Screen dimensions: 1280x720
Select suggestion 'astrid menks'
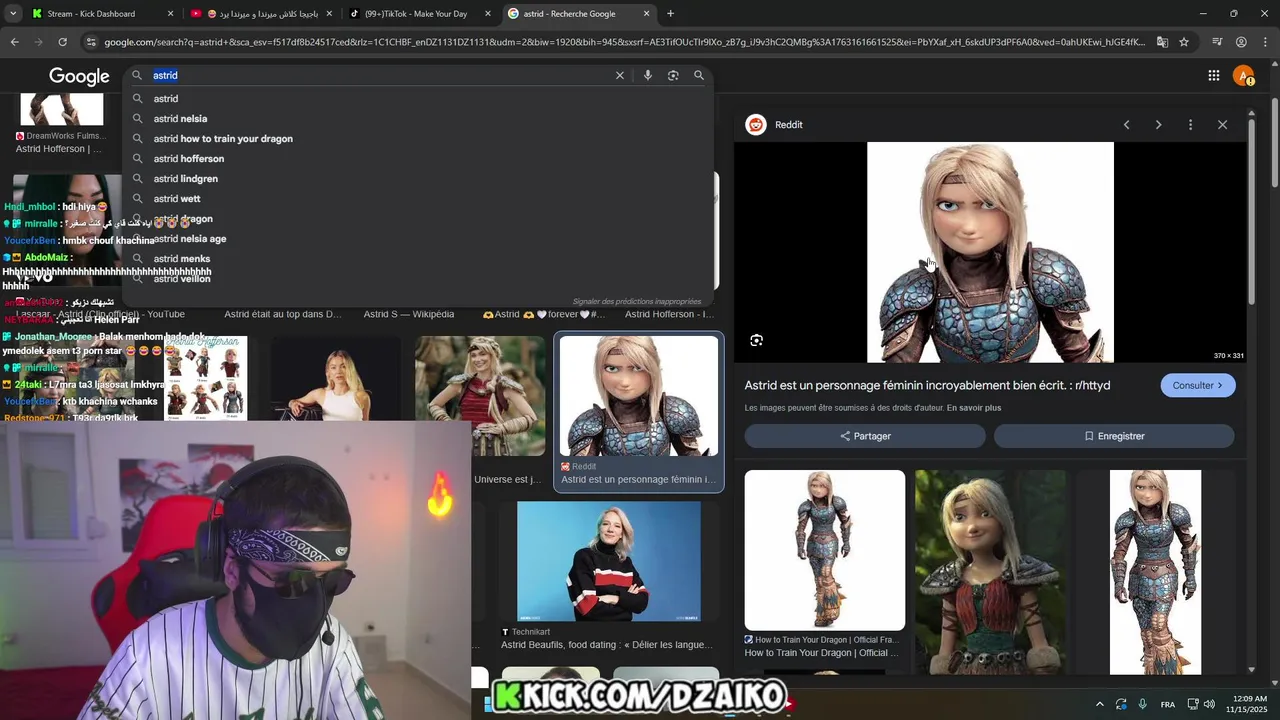coord(182,258)
